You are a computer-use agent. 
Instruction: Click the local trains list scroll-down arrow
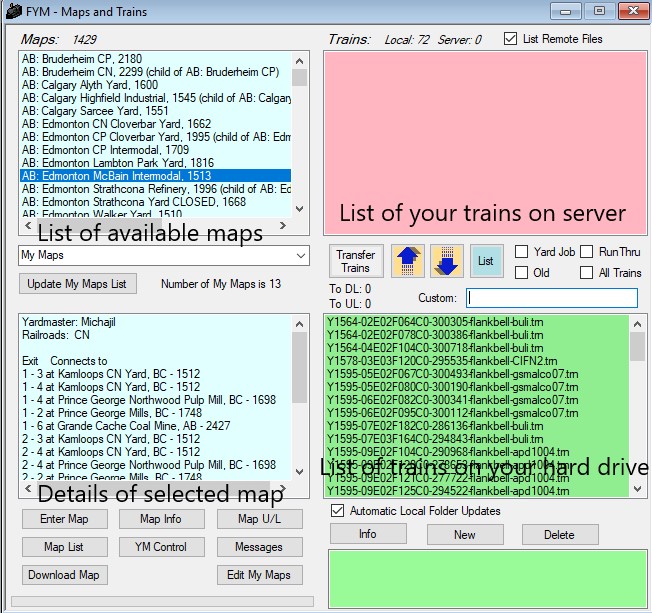click(637, 489)
